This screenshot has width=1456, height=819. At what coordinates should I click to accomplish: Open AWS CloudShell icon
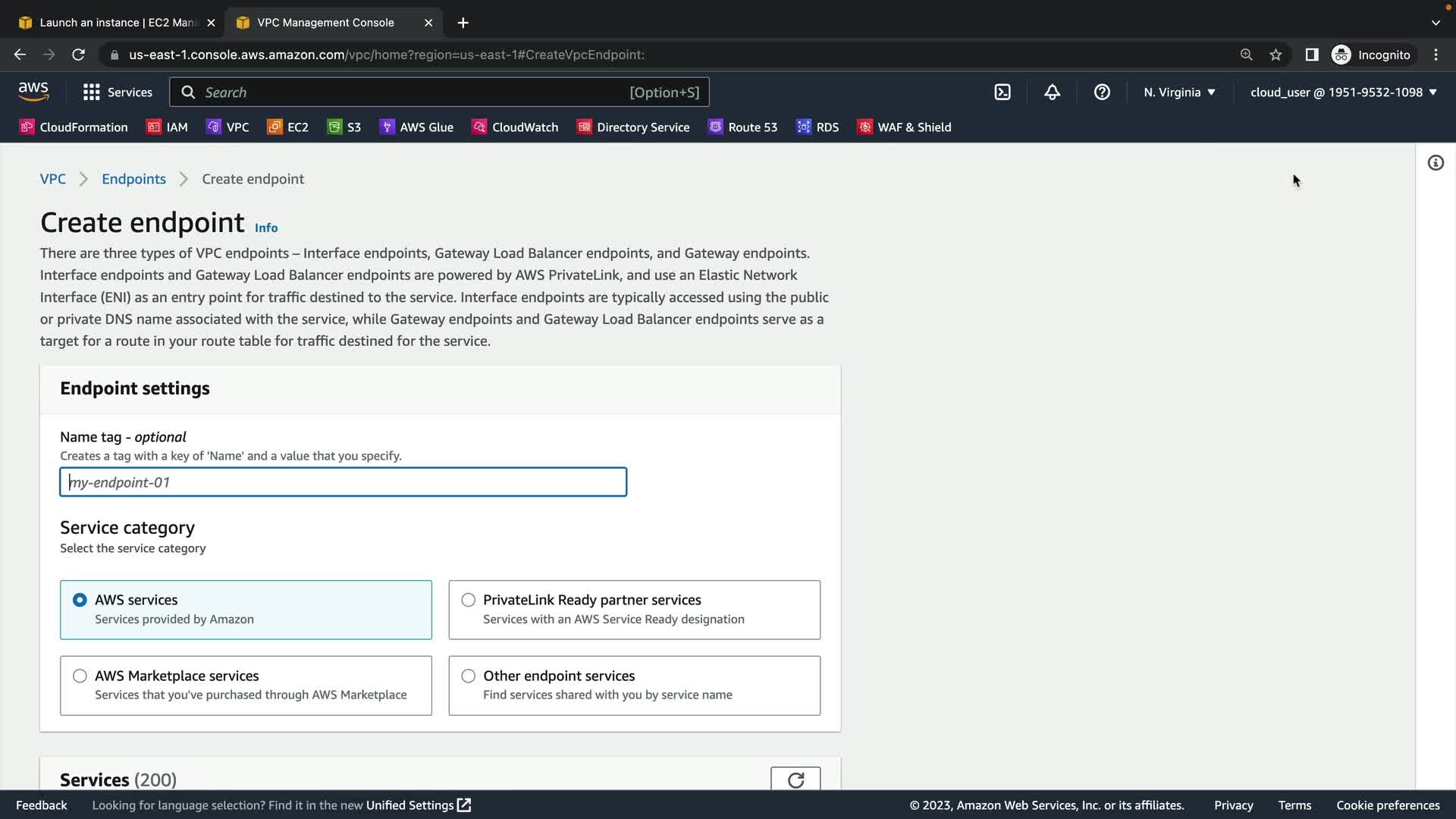(1003, 93)
